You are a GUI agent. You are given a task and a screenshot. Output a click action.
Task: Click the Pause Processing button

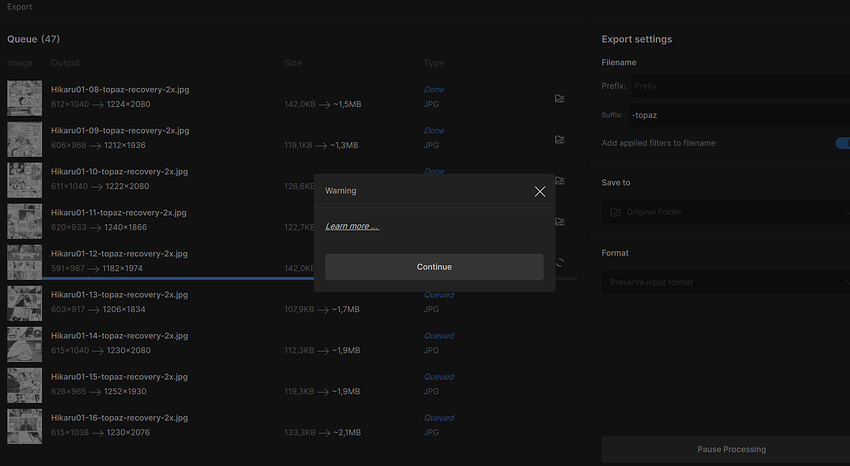coord(725,449)
